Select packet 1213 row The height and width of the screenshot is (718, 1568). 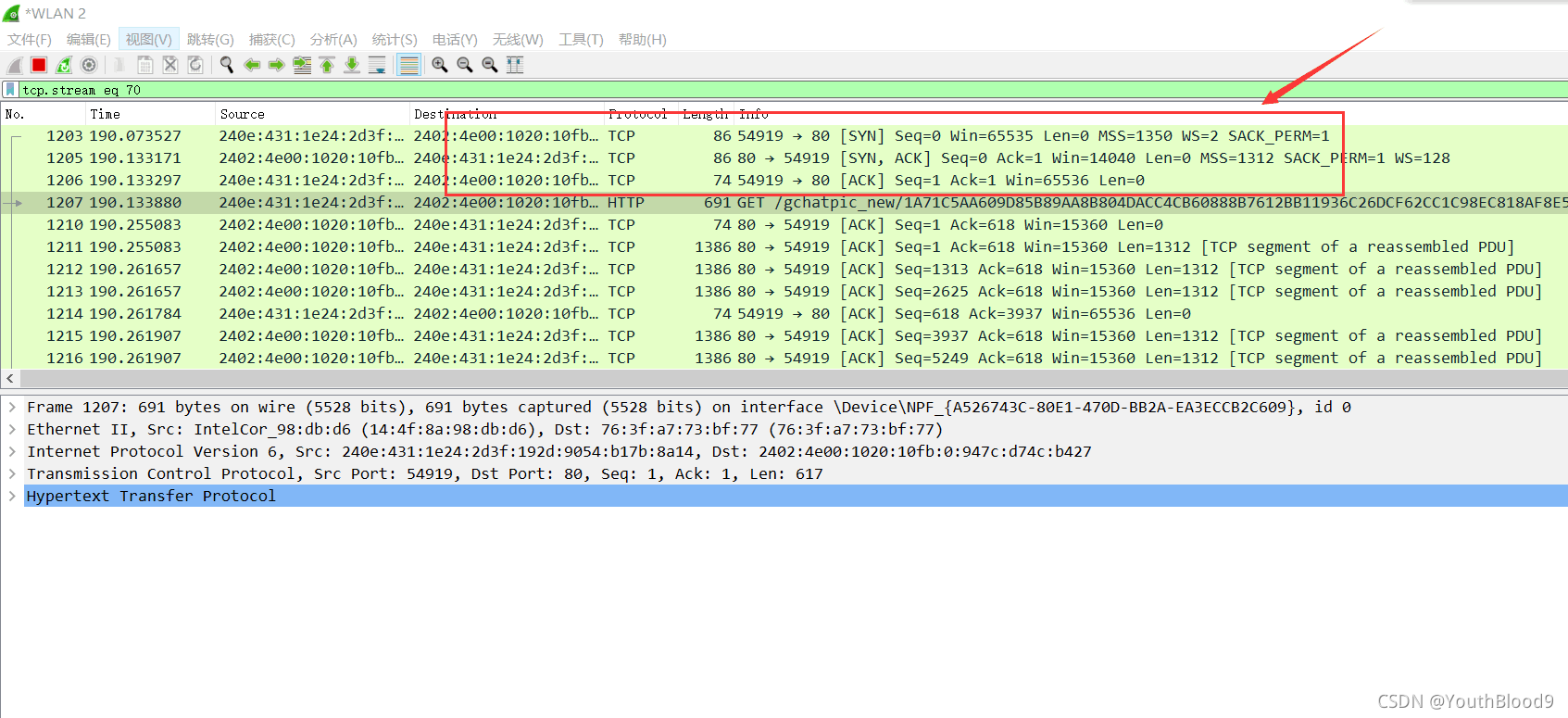[x=784, y=291]
